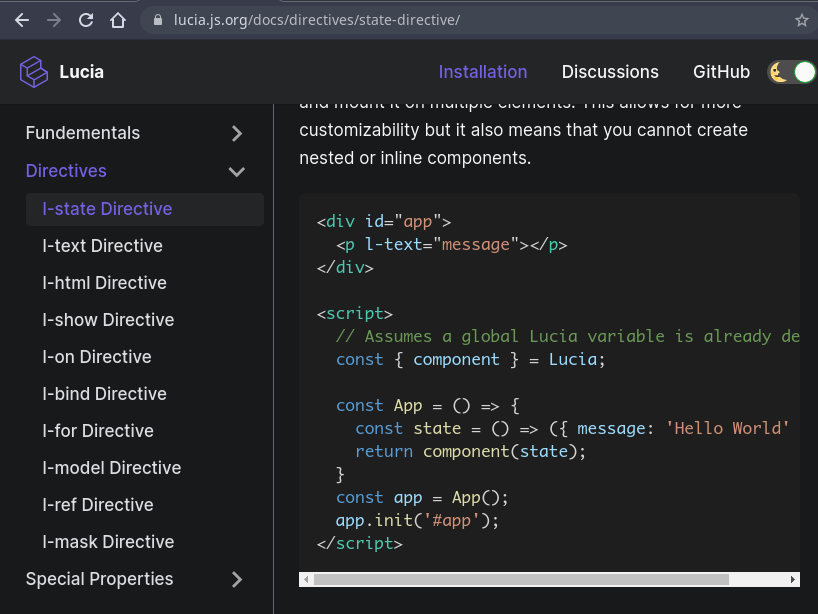The height and width of the screenshot is (614, 818).
Task: Open l-mask Directive page
Action: [108, 542]
